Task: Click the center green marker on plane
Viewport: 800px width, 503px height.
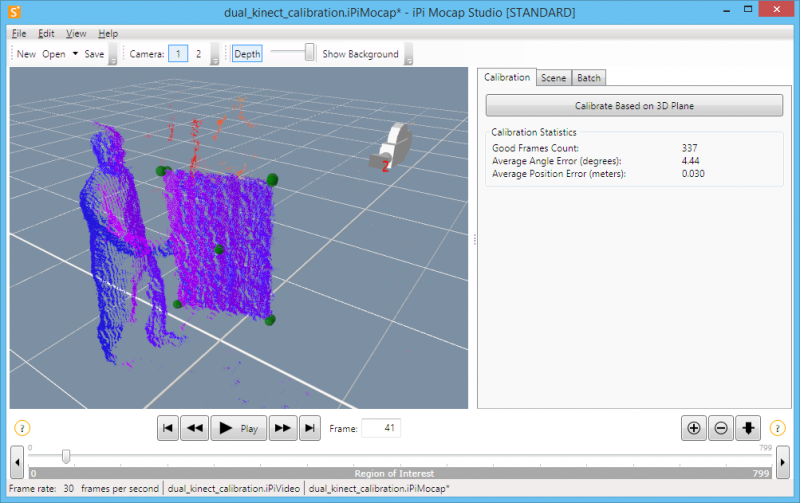Action: click(219, 249)
